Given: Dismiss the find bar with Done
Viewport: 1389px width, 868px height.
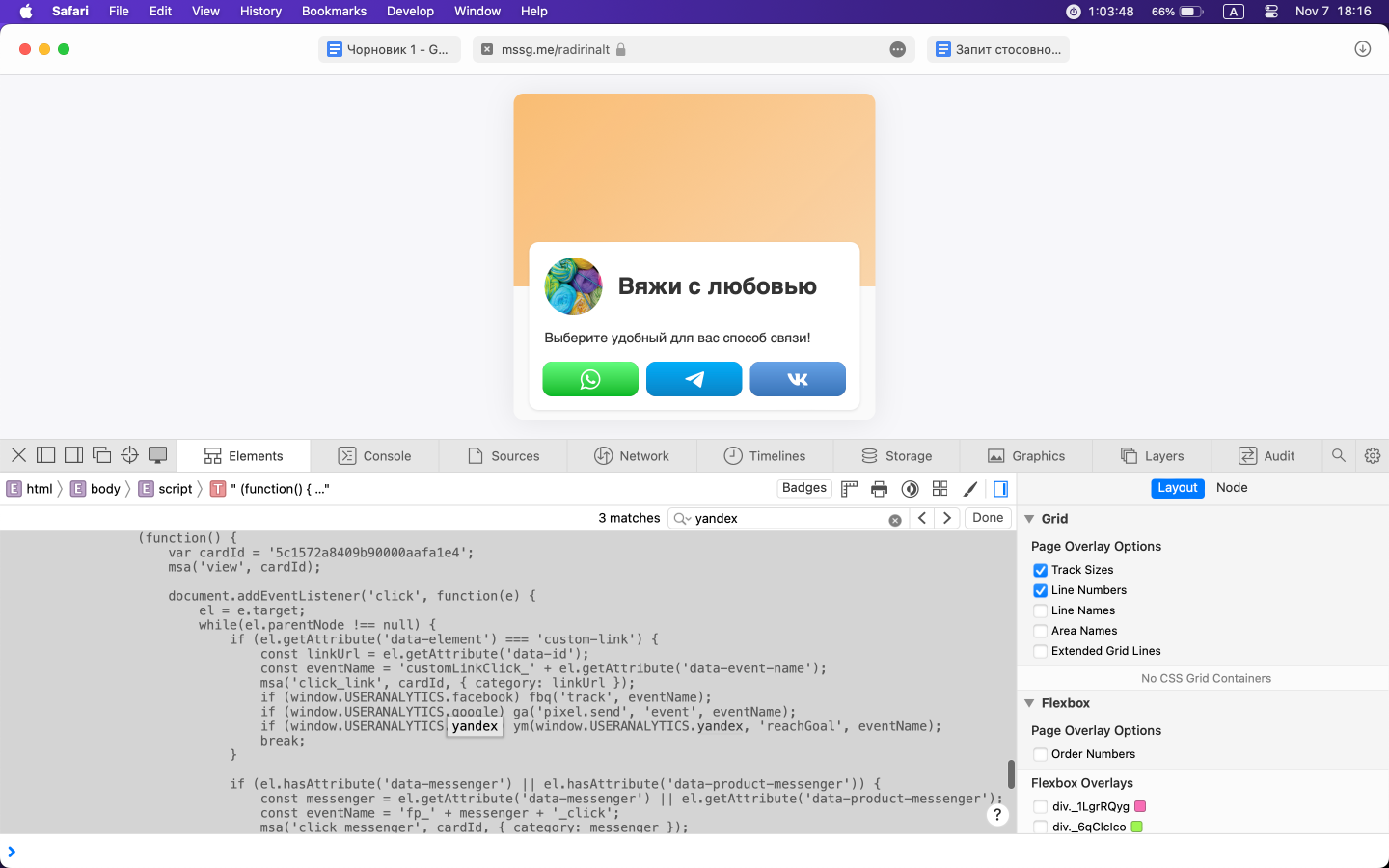Looking at the screenshot, I should pyautogui.click(x=988, y=518).
